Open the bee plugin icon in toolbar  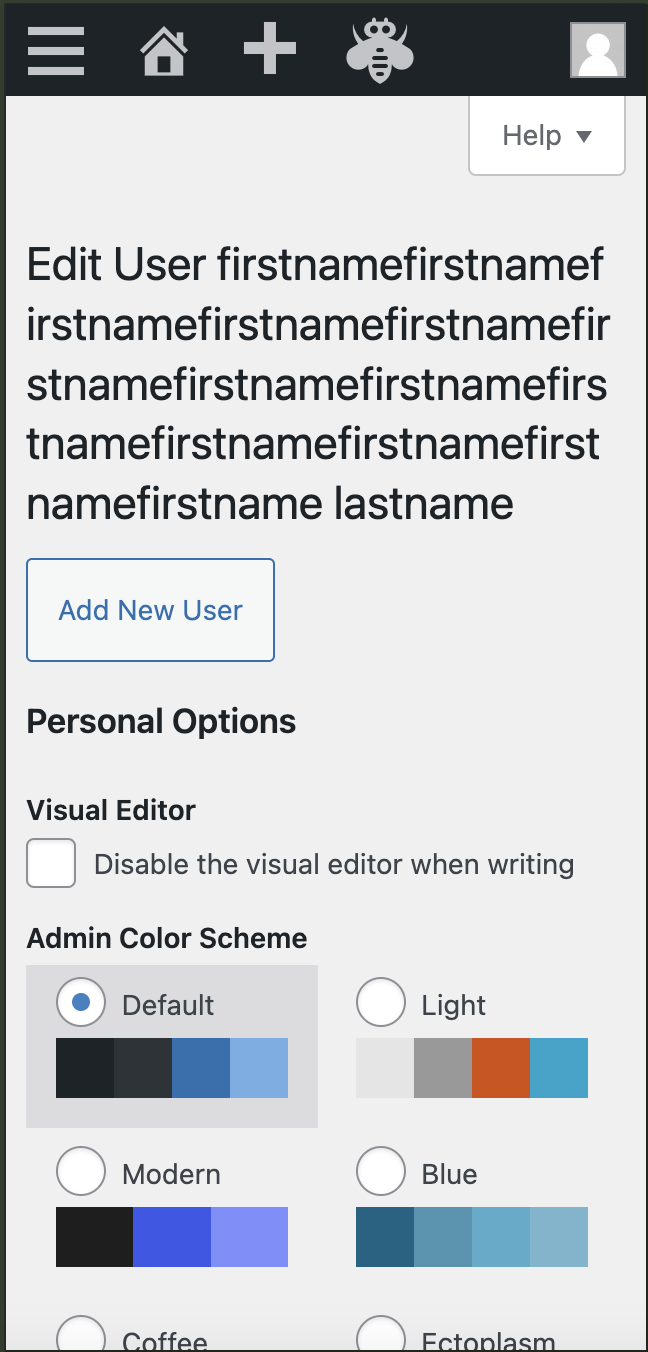click(380, 50)
